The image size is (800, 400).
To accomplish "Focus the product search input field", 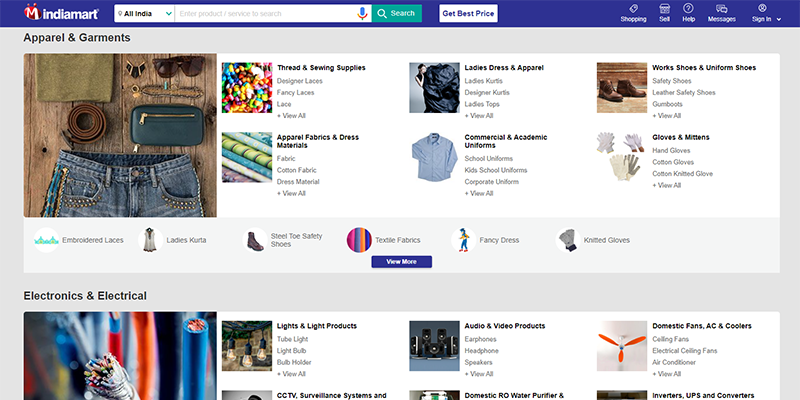I will [x=266, y=14].
